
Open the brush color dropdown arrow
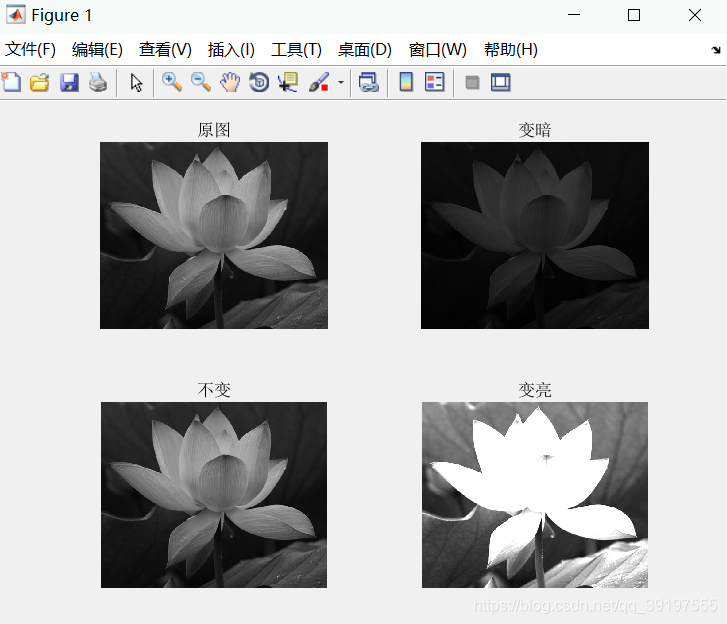click(341, 83)
